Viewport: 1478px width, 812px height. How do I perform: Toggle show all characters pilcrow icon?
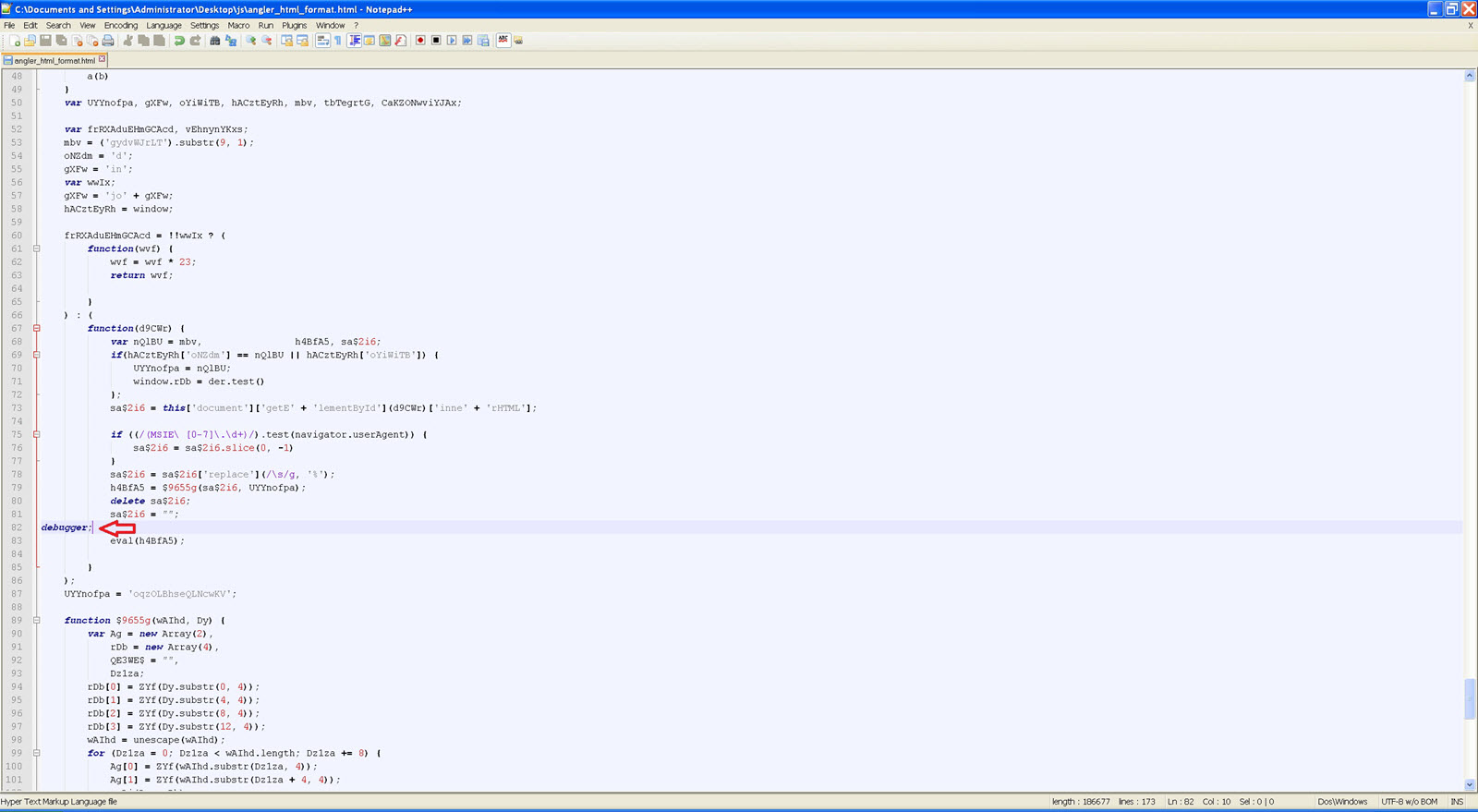point(338,41)
